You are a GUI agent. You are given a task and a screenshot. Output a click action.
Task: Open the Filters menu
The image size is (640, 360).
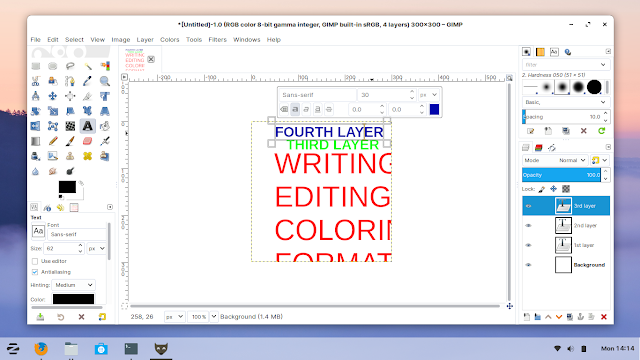tap(217, 40)
